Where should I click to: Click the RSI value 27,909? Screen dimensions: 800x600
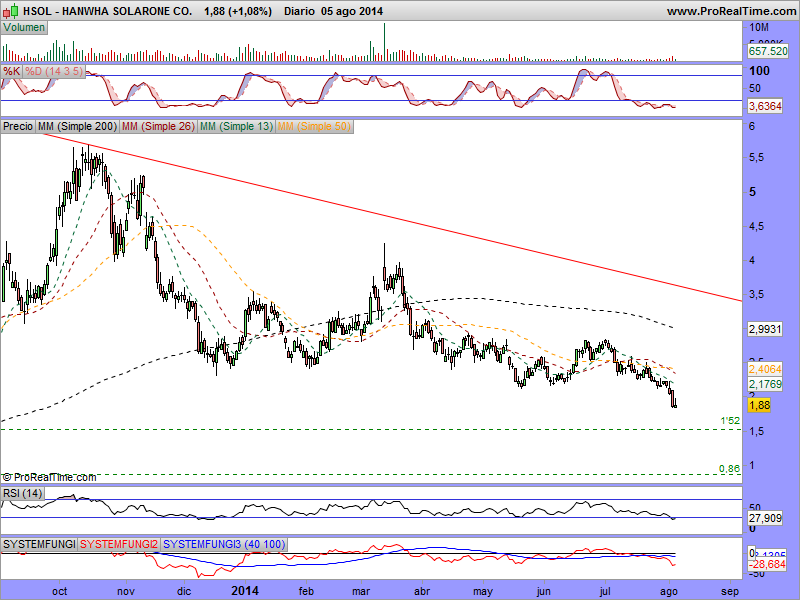(765, 518)
